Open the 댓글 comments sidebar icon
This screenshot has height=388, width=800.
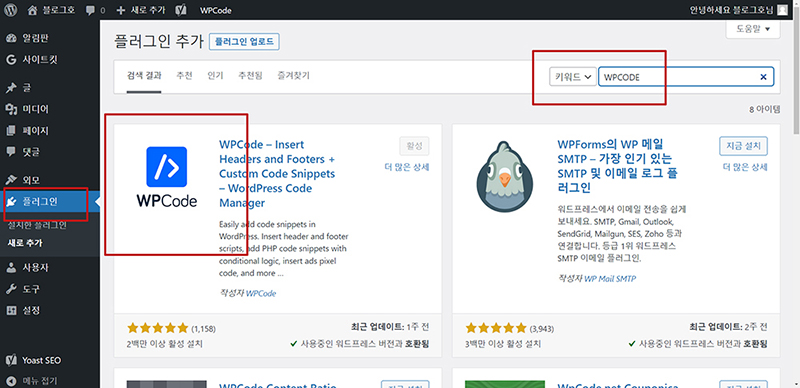coord(11,151)
